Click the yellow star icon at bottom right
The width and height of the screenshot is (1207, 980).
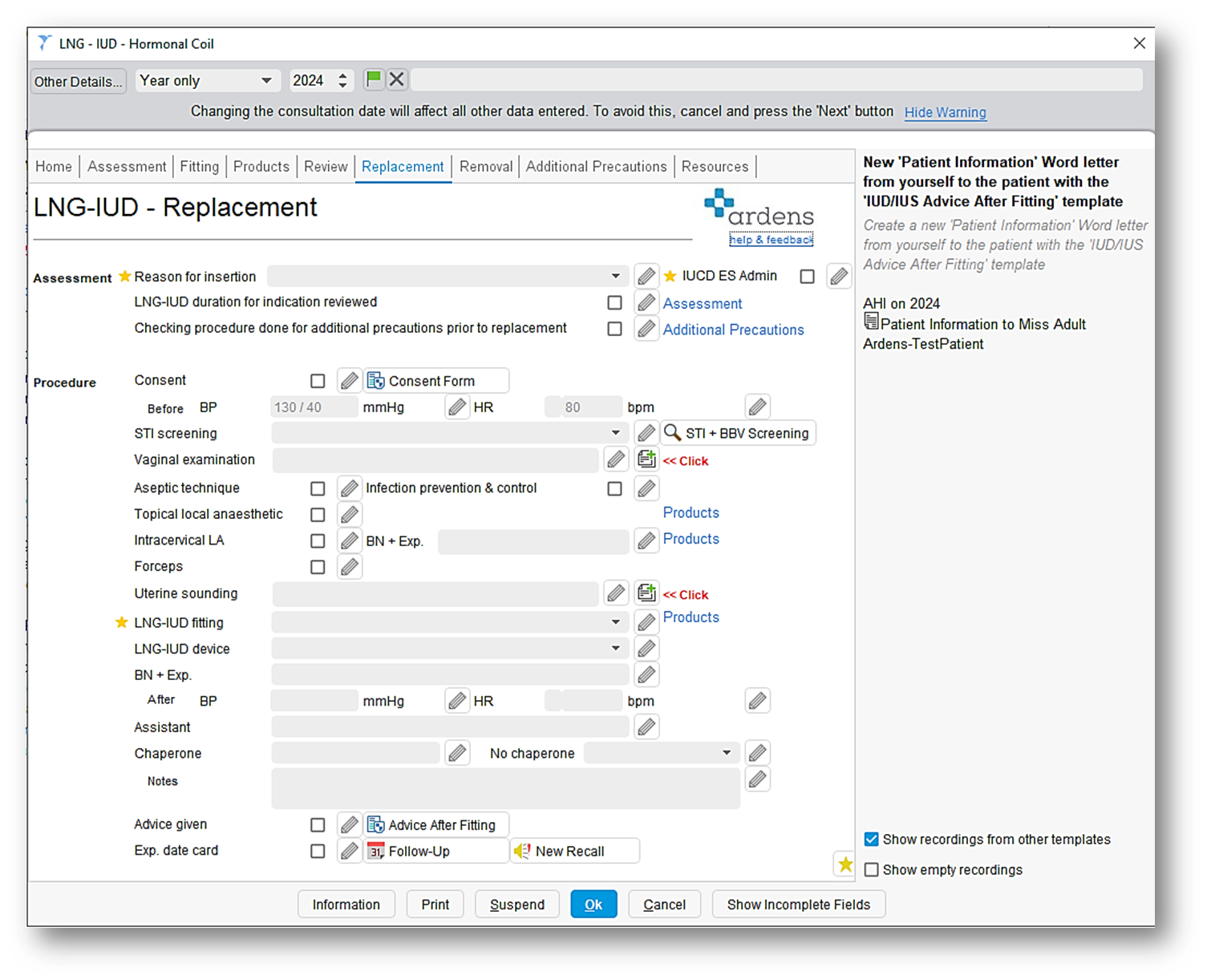point(844,864)
